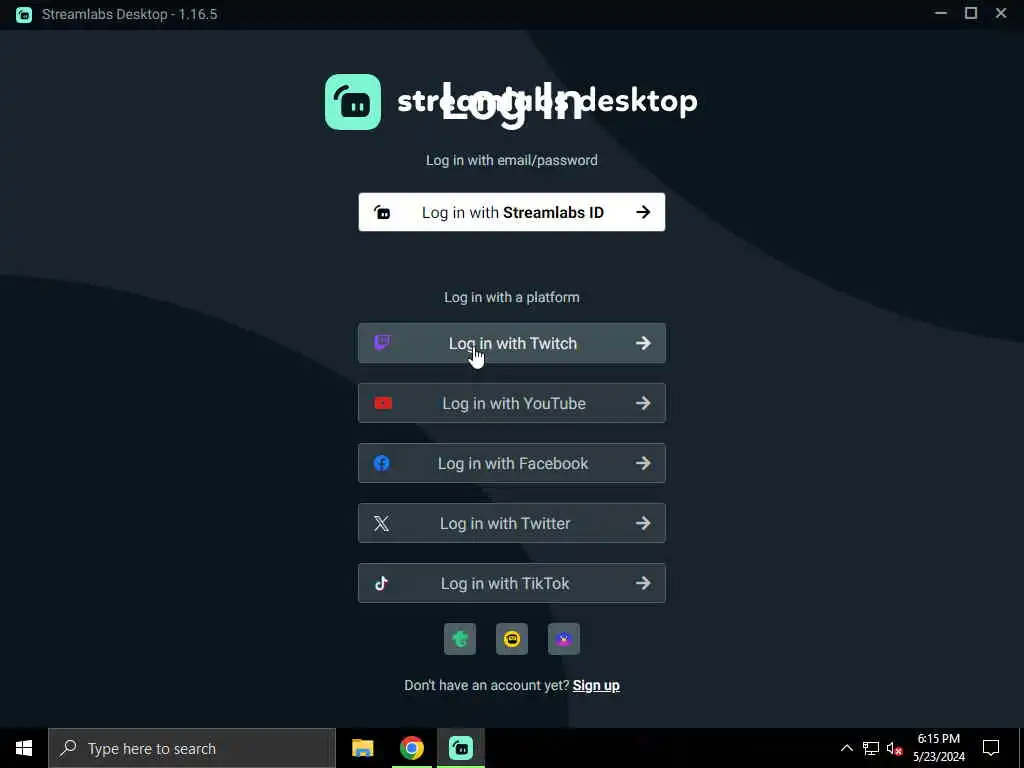The image size is (1024, 768).
Task: Open File Explorer from the taskbar
Action: pyautogui.click(x=362, y=748)
